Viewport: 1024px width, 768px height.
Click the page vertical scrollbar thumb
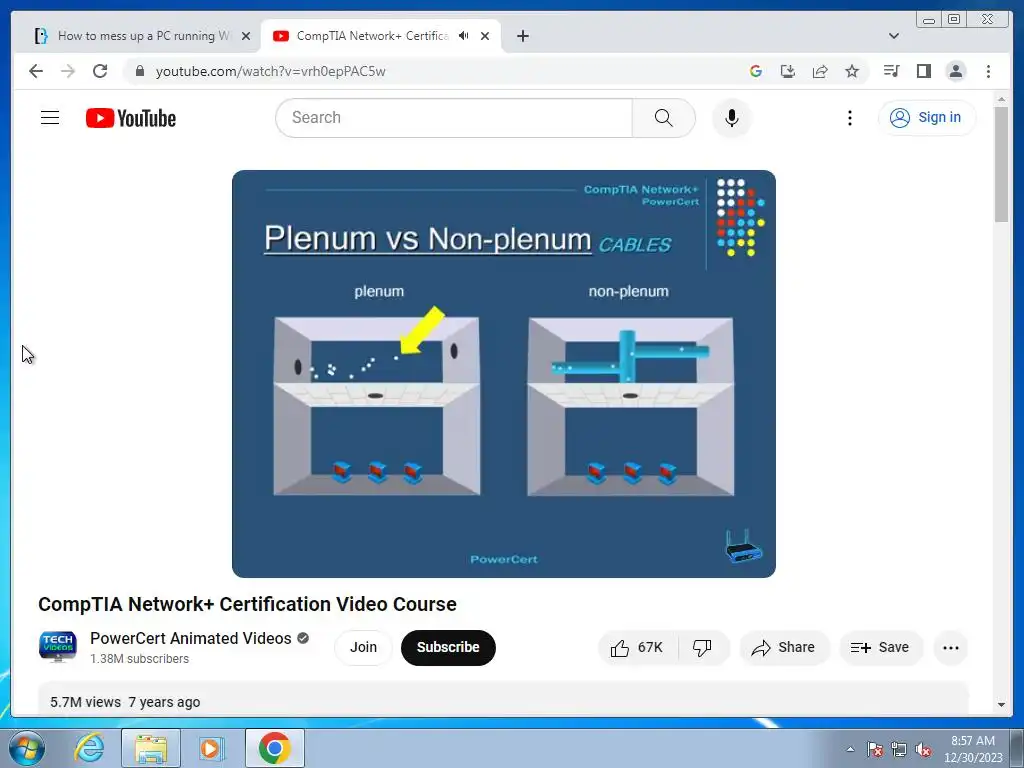(x=1001, y=163)
